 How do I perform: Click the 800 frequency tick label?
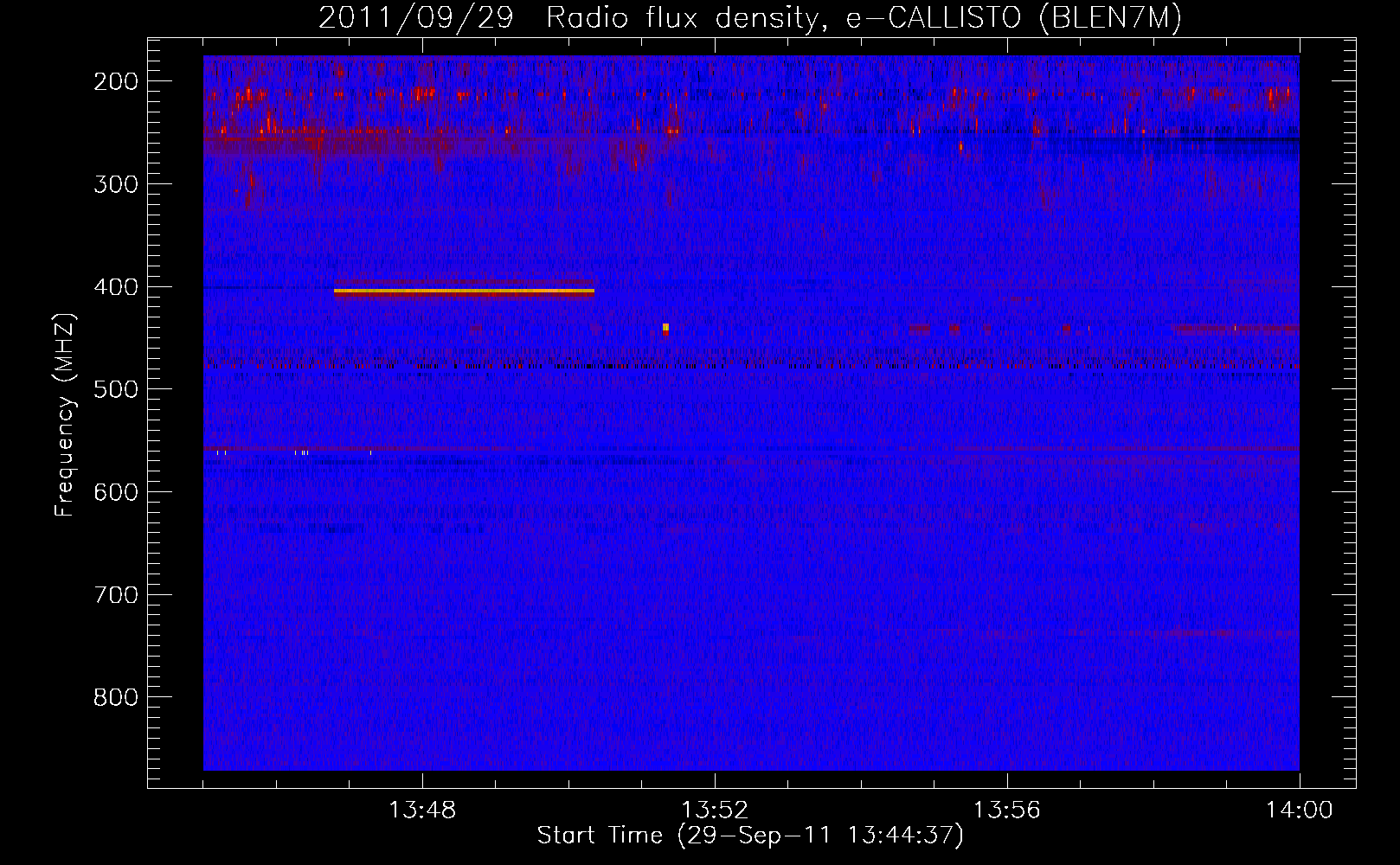(116, 697)
